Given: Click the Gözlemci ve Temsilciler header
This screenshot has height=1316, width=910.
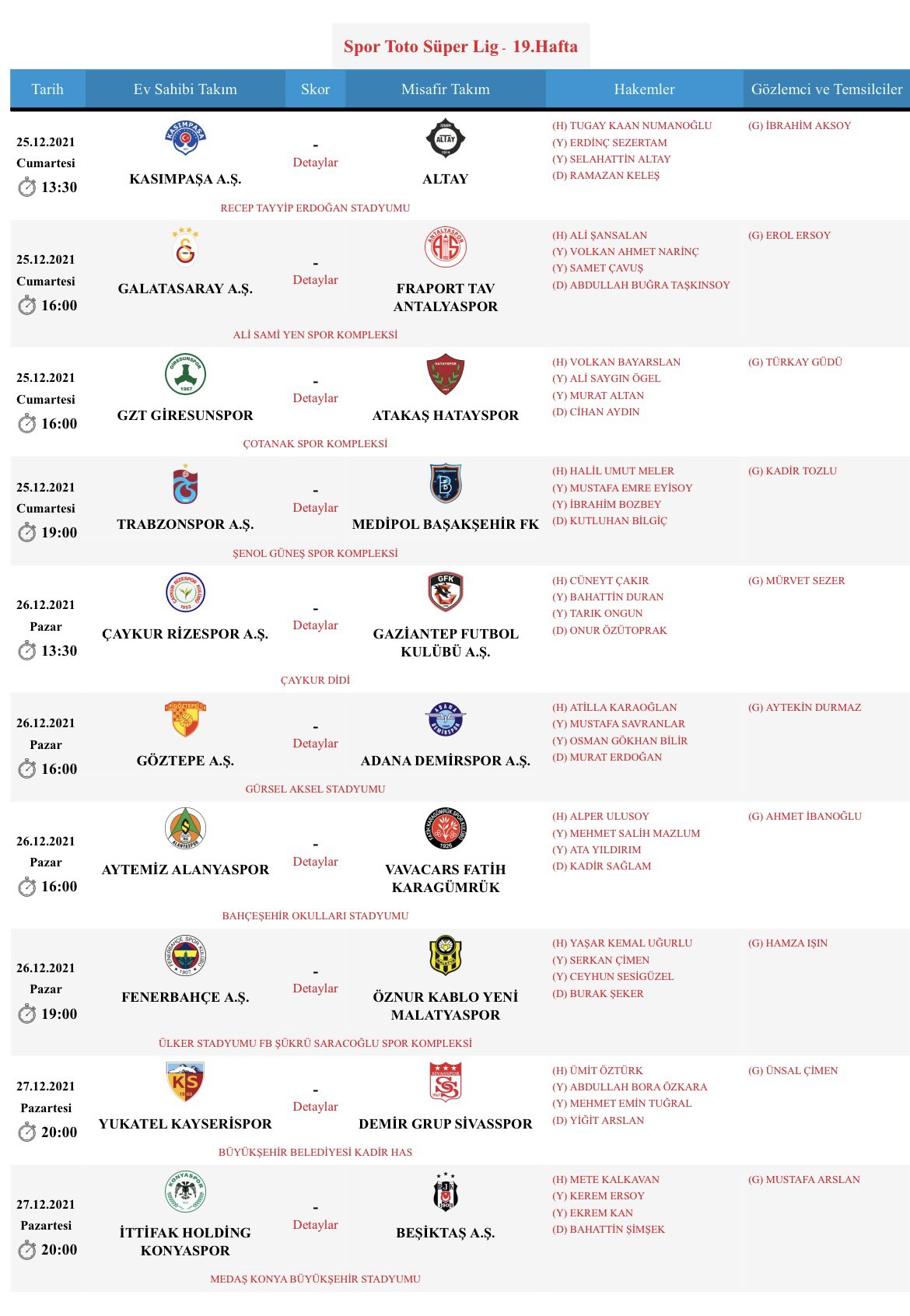Looking at the screenshot, I should click(x=826, y=89).
